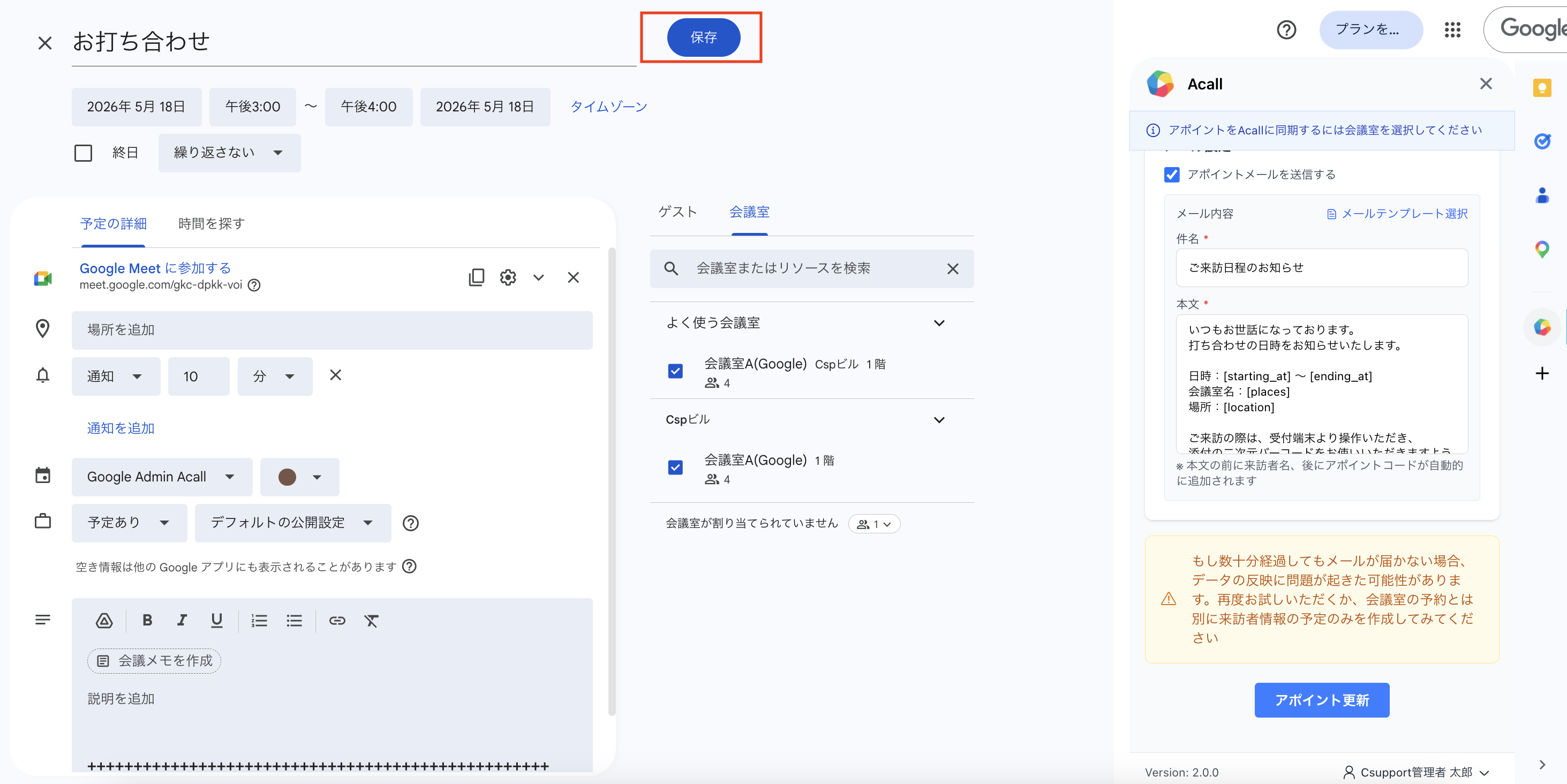Close the event editor with the X icon

point(44,43)
